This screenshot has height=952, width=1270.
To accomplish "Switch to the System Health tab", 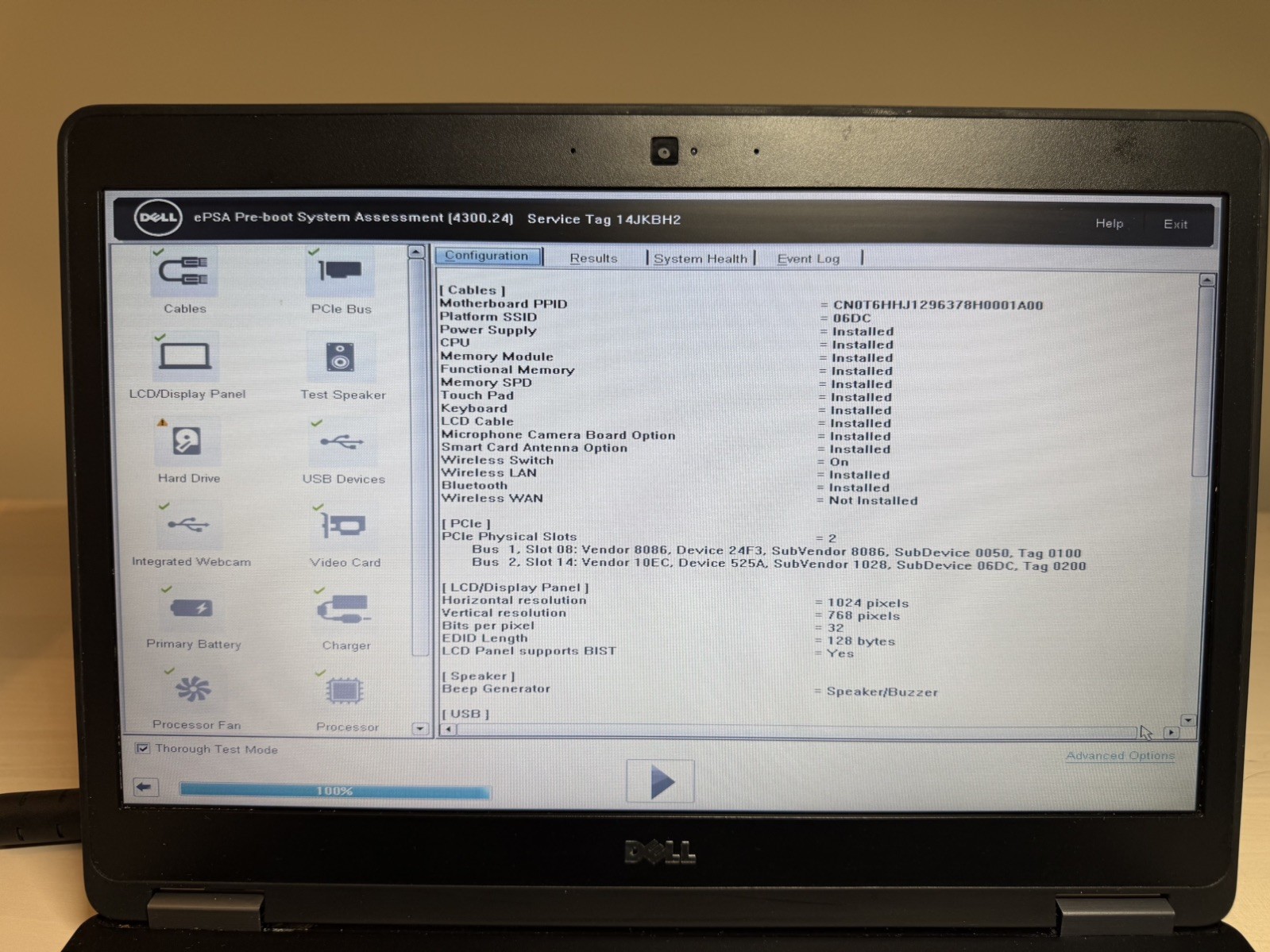I will click(701, 259).
